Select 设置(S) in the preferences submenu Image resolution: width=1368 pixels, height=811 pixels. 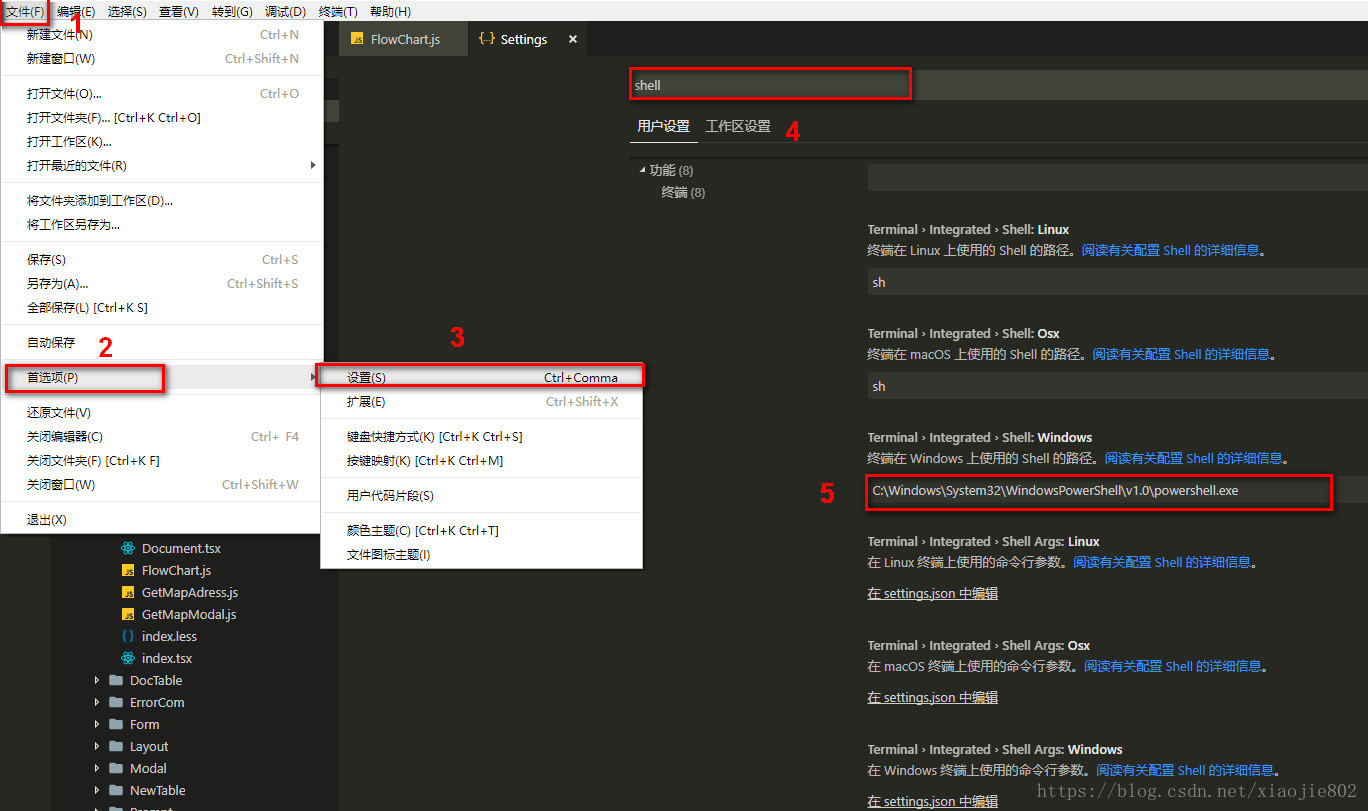pyautogui.click(x=481, y=378)
